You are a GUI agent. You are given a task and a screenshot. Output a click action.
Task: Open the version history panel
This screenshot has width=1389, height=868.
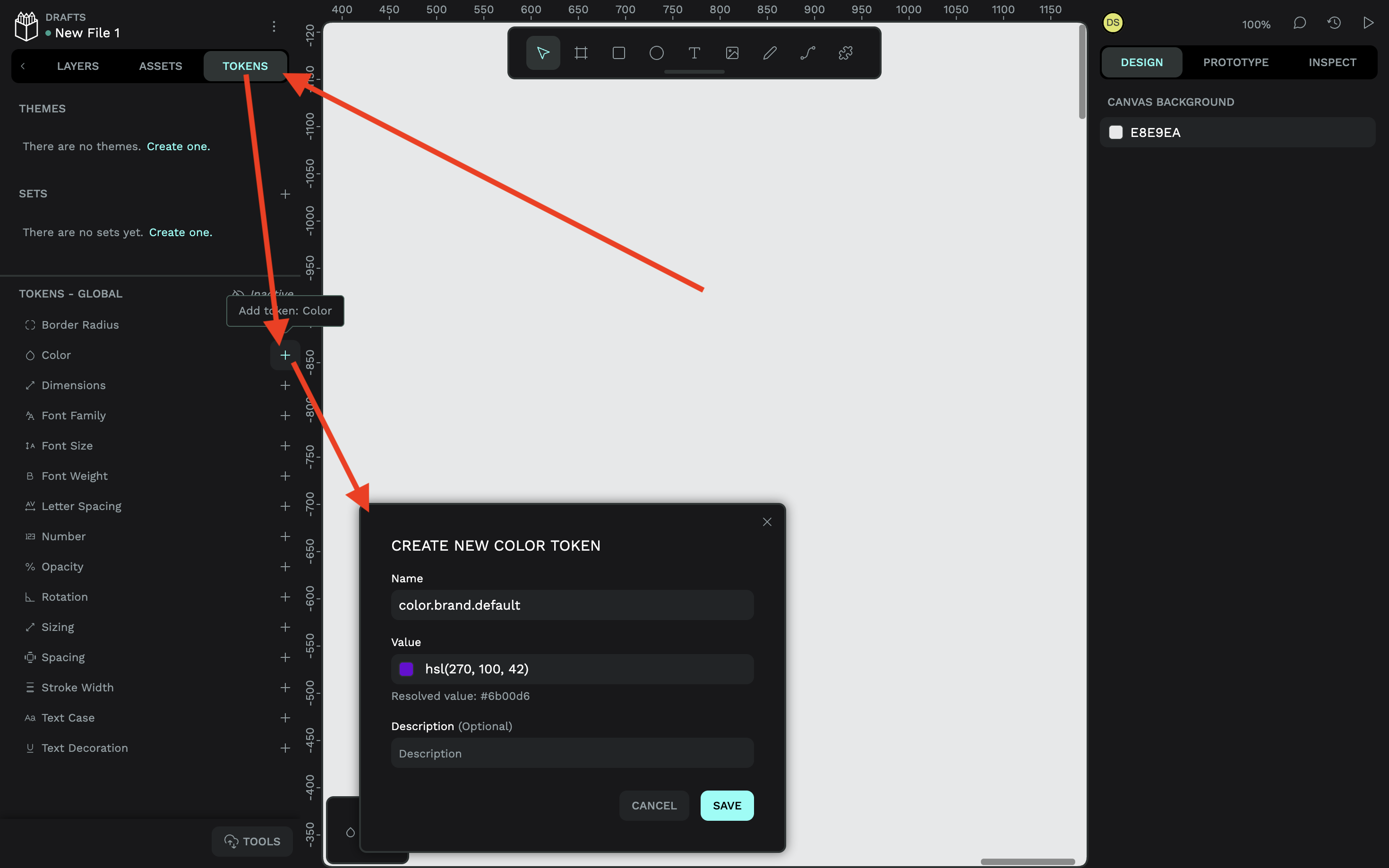click(1333, 23)
